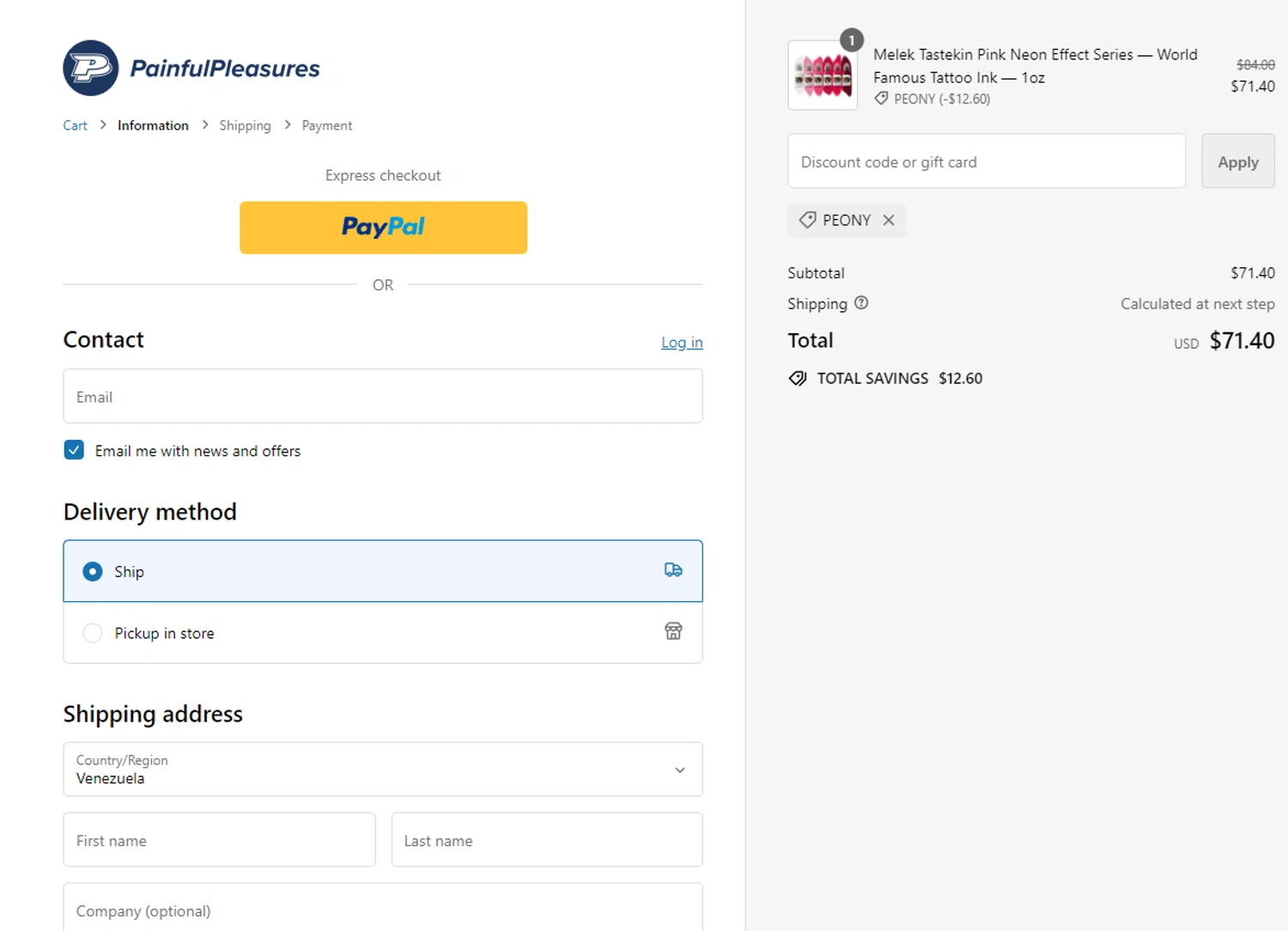Click the storefront icon in Pickup row
The width and height of the screenshot is (1288, 931).
tap(673, 631)
